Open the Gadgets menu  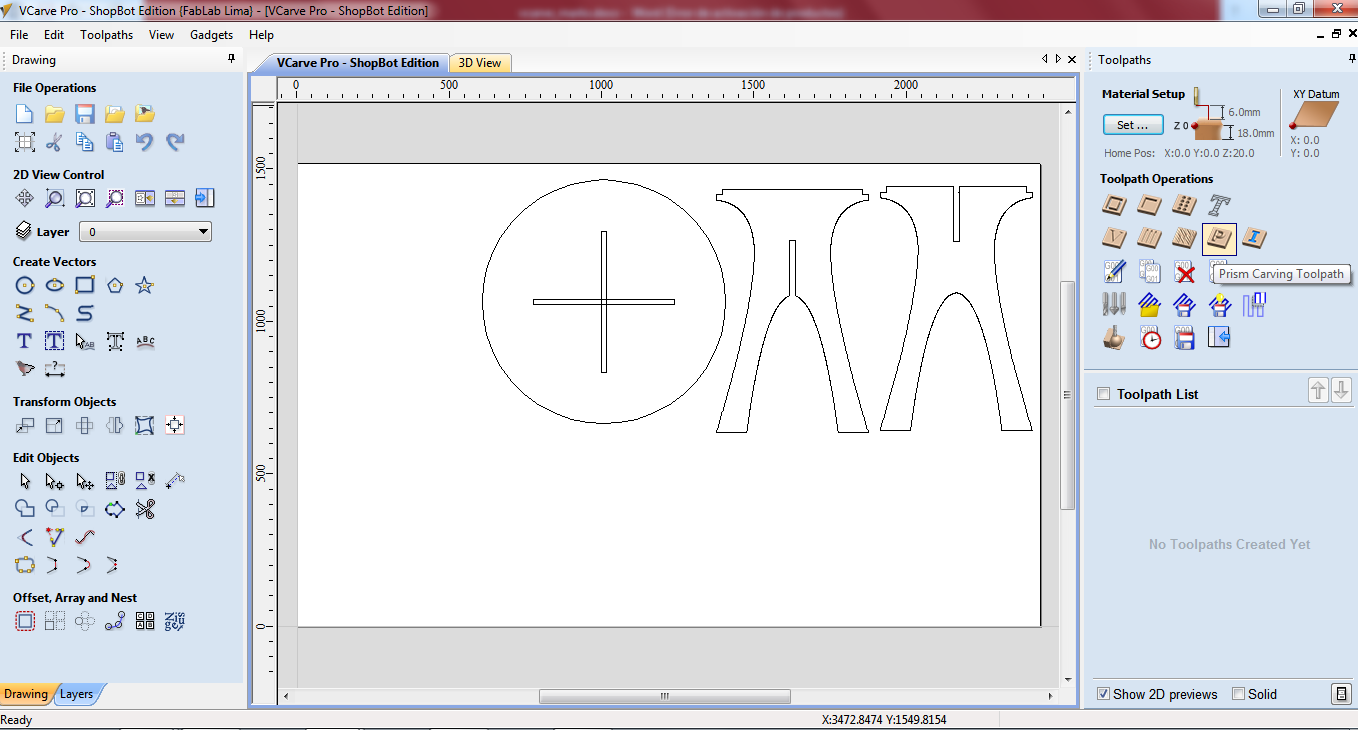point(211,35)
